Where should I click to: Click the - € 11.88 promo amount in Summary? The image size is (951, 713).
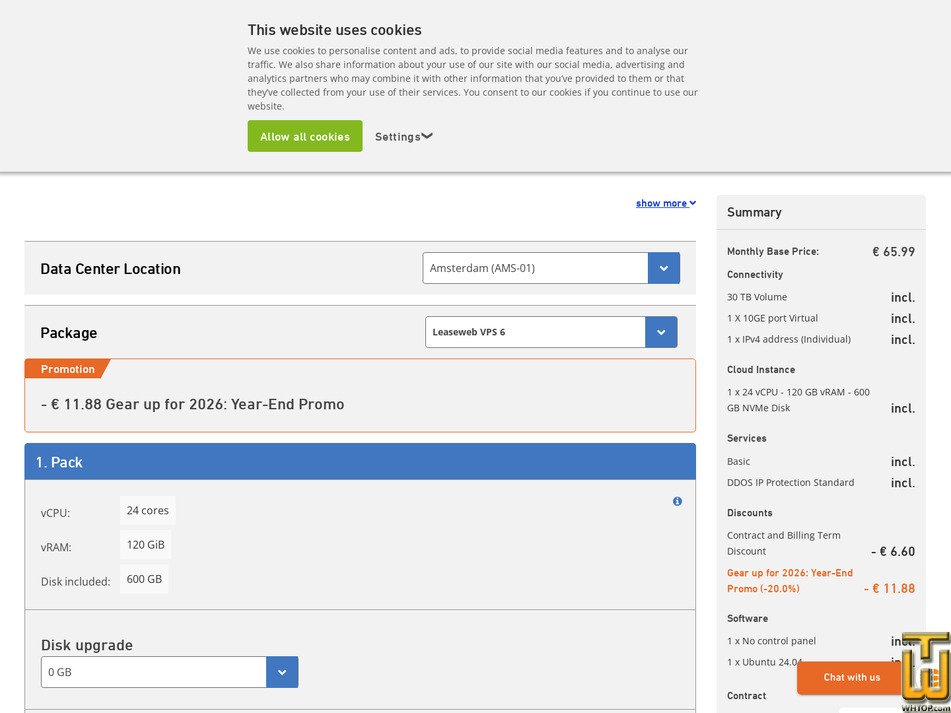890,588
